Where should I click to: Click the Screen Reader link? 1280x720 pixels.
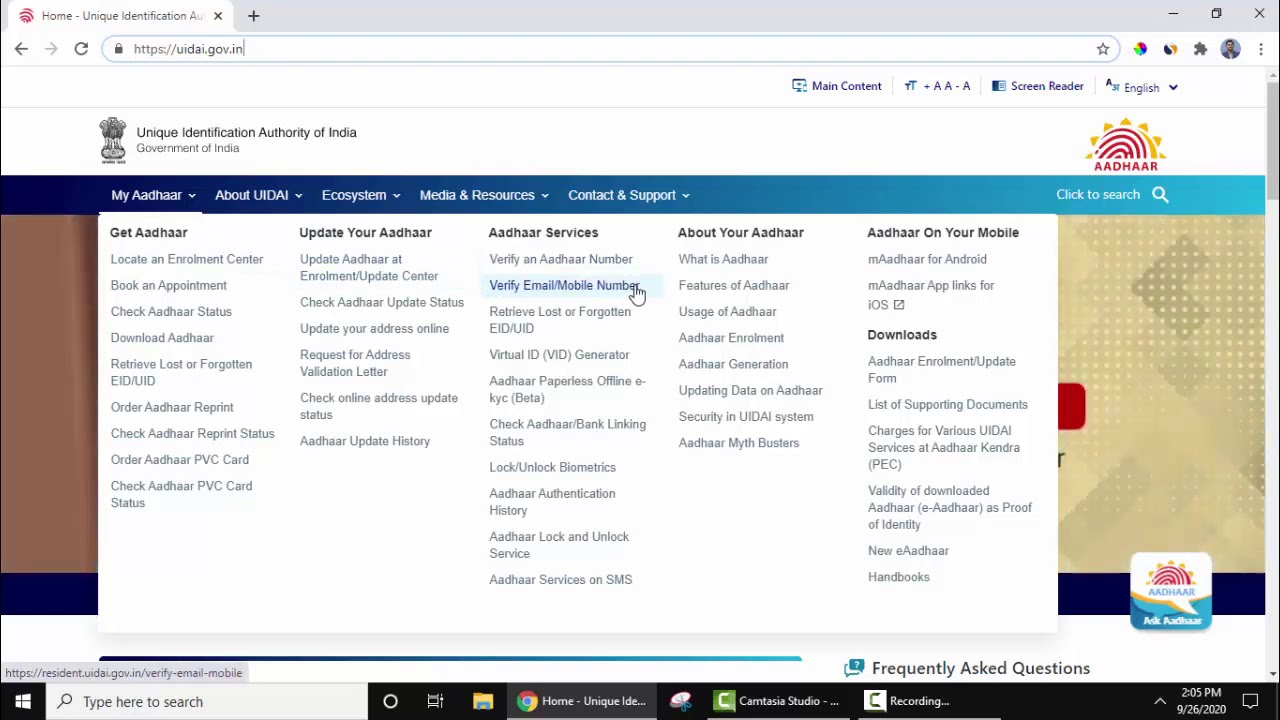click(x=1037, y=86)
